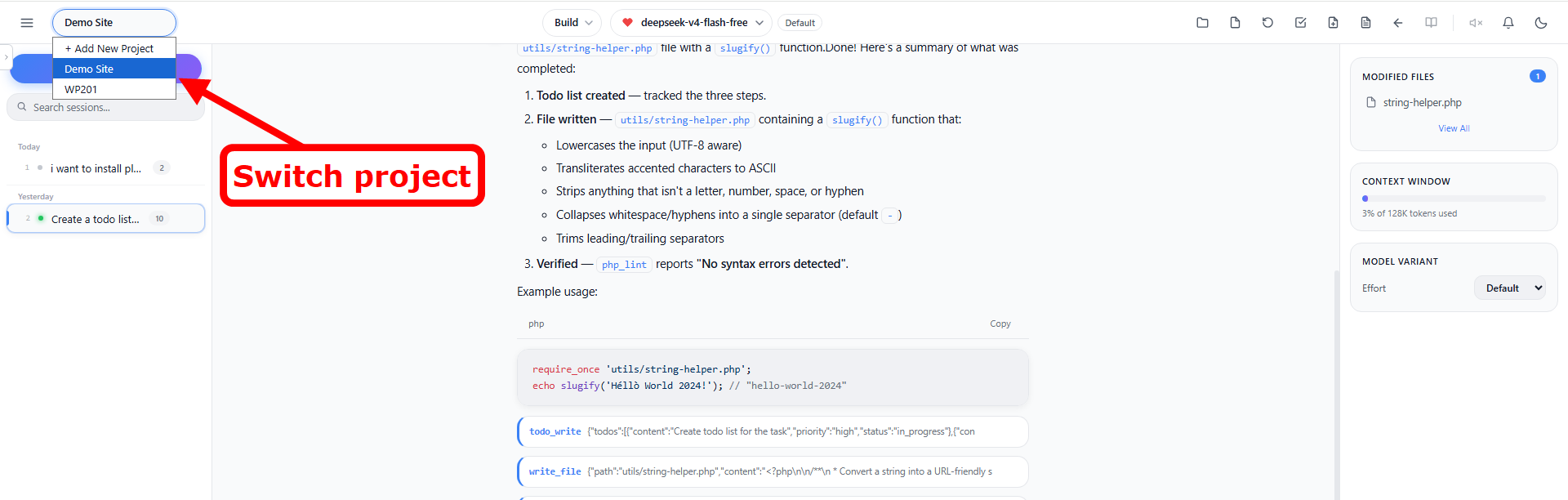
Task: Click the back arrow icon
Action: tap(1398, 23)
